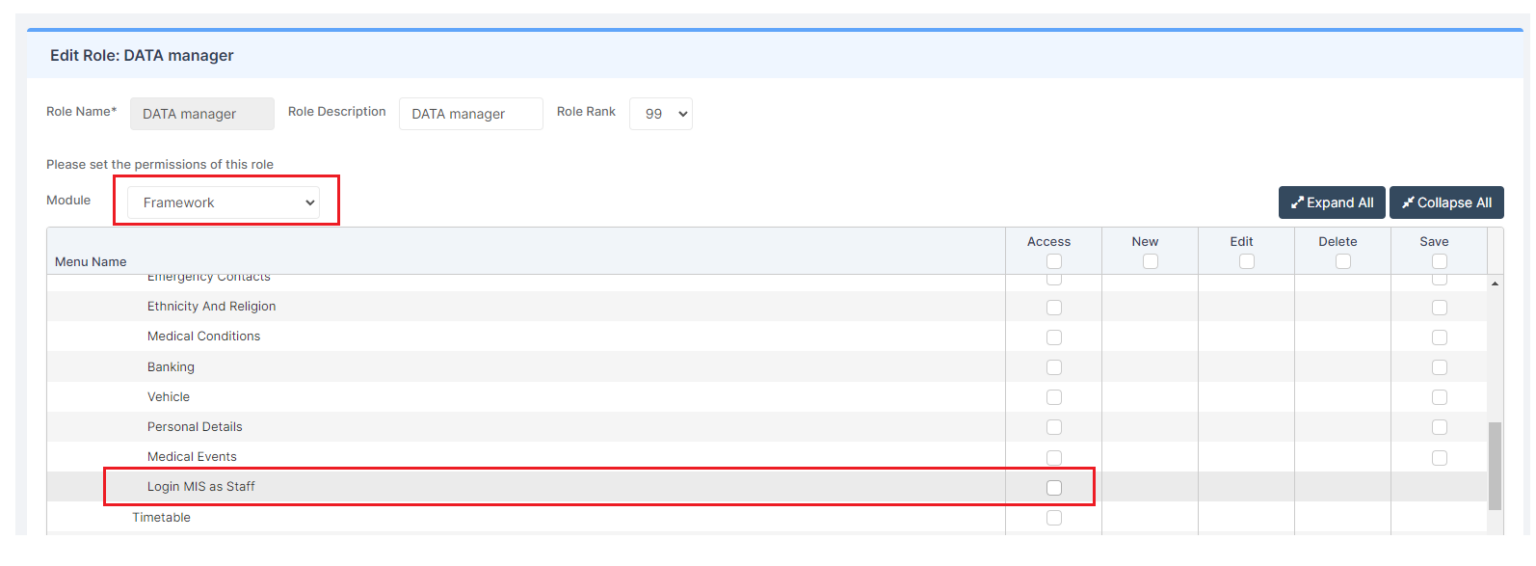Click the permissions table vertical scrollbar

click(x=1495, y=465)
